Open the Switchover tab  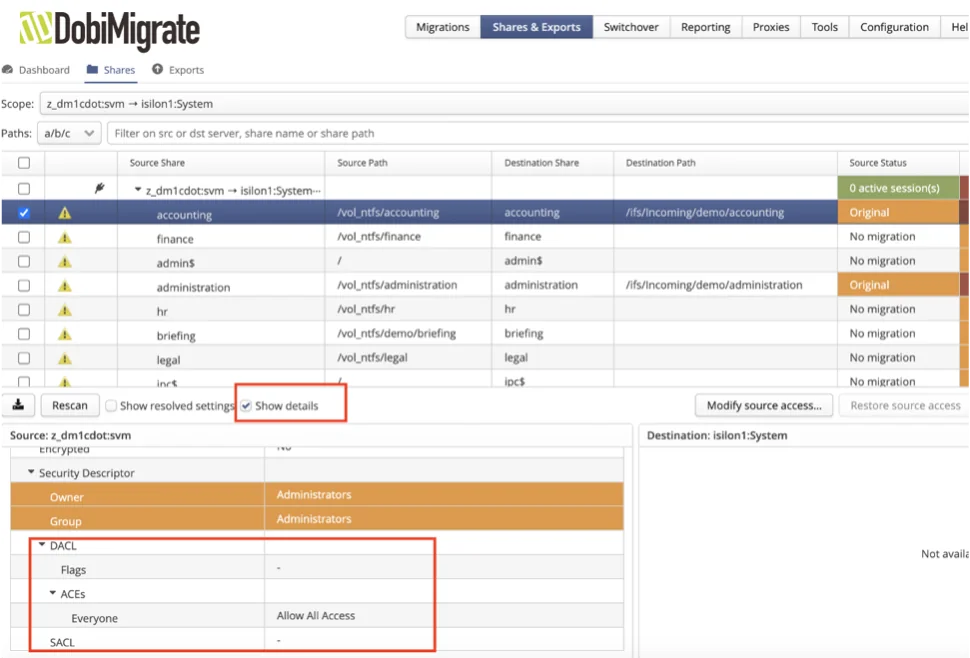[x=631, y=27]
